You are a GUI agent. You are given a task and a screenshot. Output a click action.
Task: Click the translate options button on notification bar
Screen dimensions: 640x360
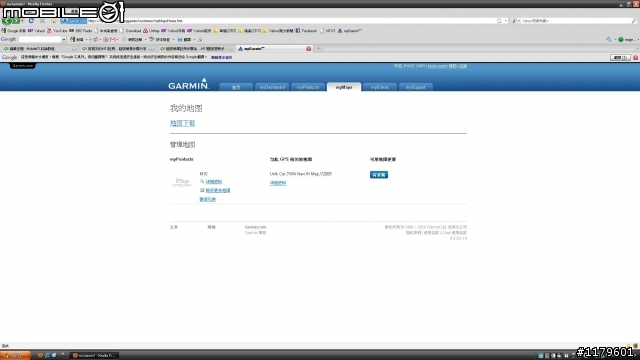pyautogui.click(x=620, y=58)
